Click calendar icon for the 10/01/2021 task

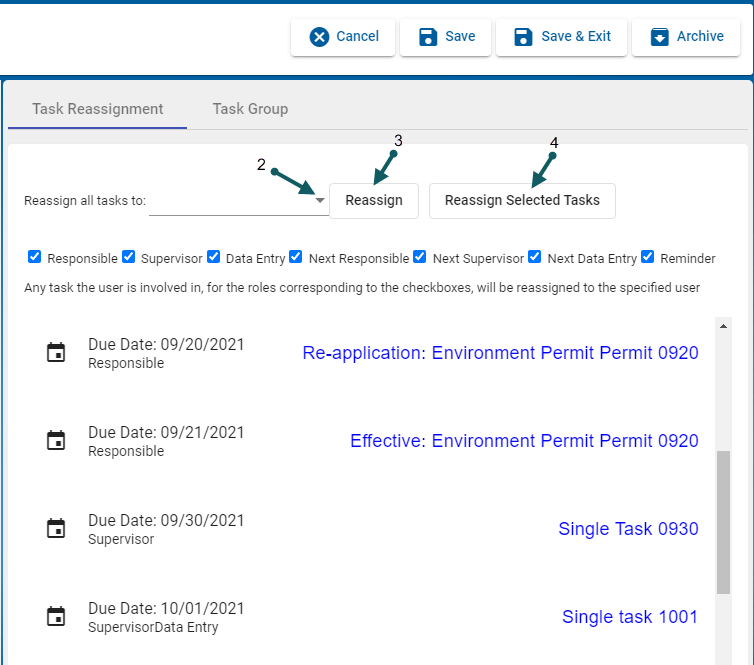click(57, 617)
